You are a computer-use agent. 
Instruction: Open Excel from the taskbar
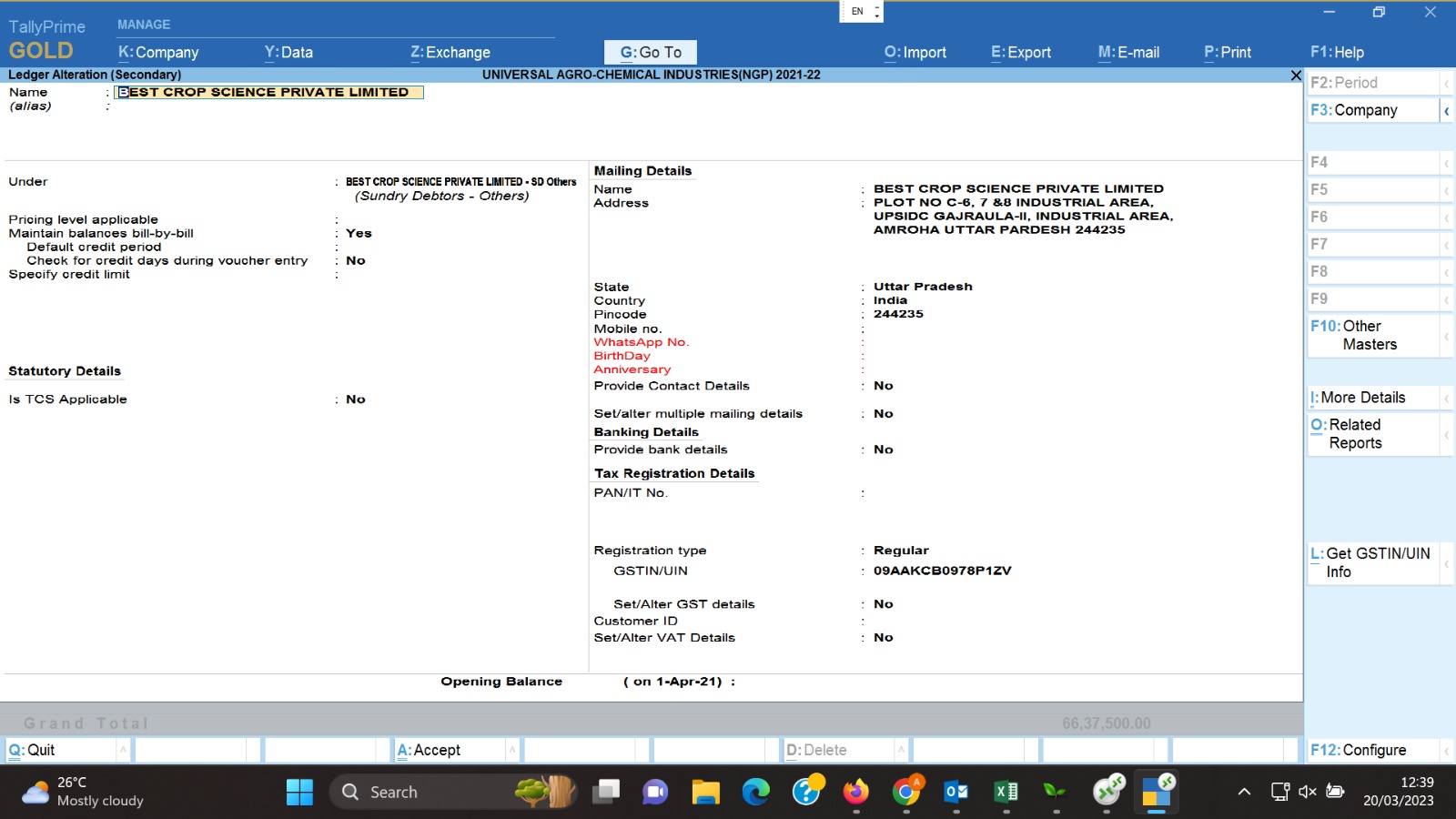(1006, 792)
